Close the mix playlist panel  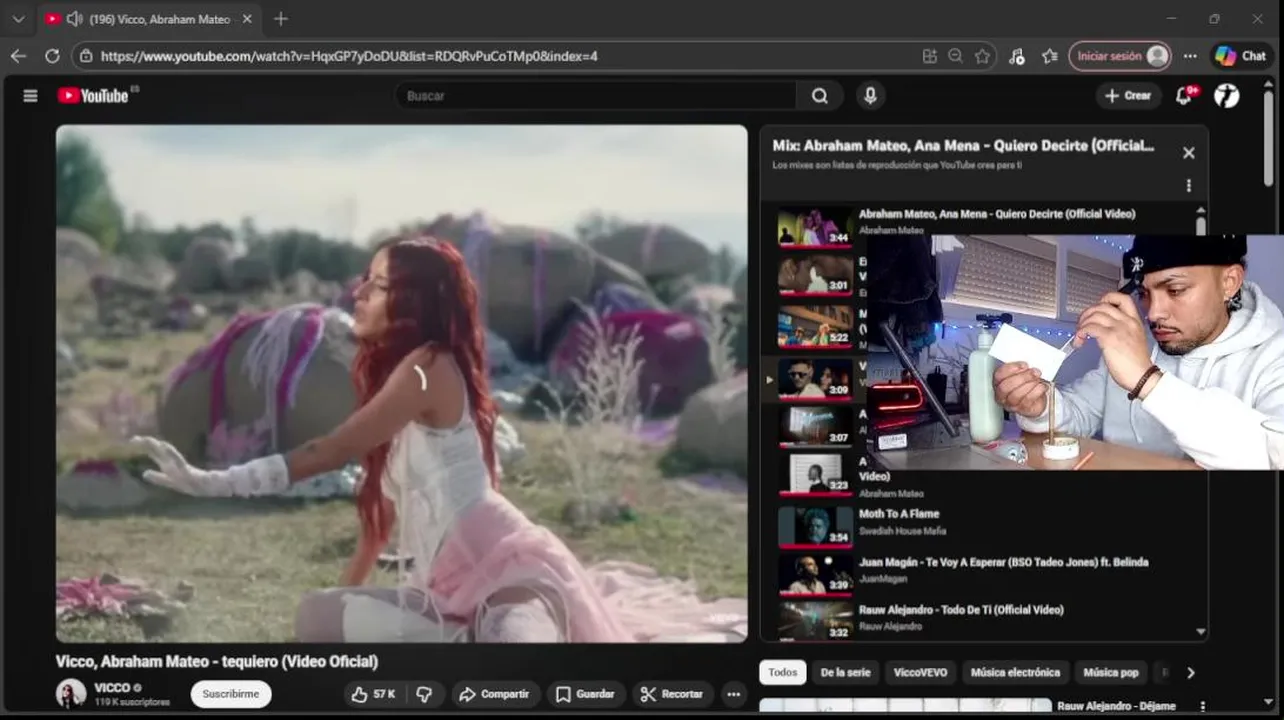(1188, 153)
